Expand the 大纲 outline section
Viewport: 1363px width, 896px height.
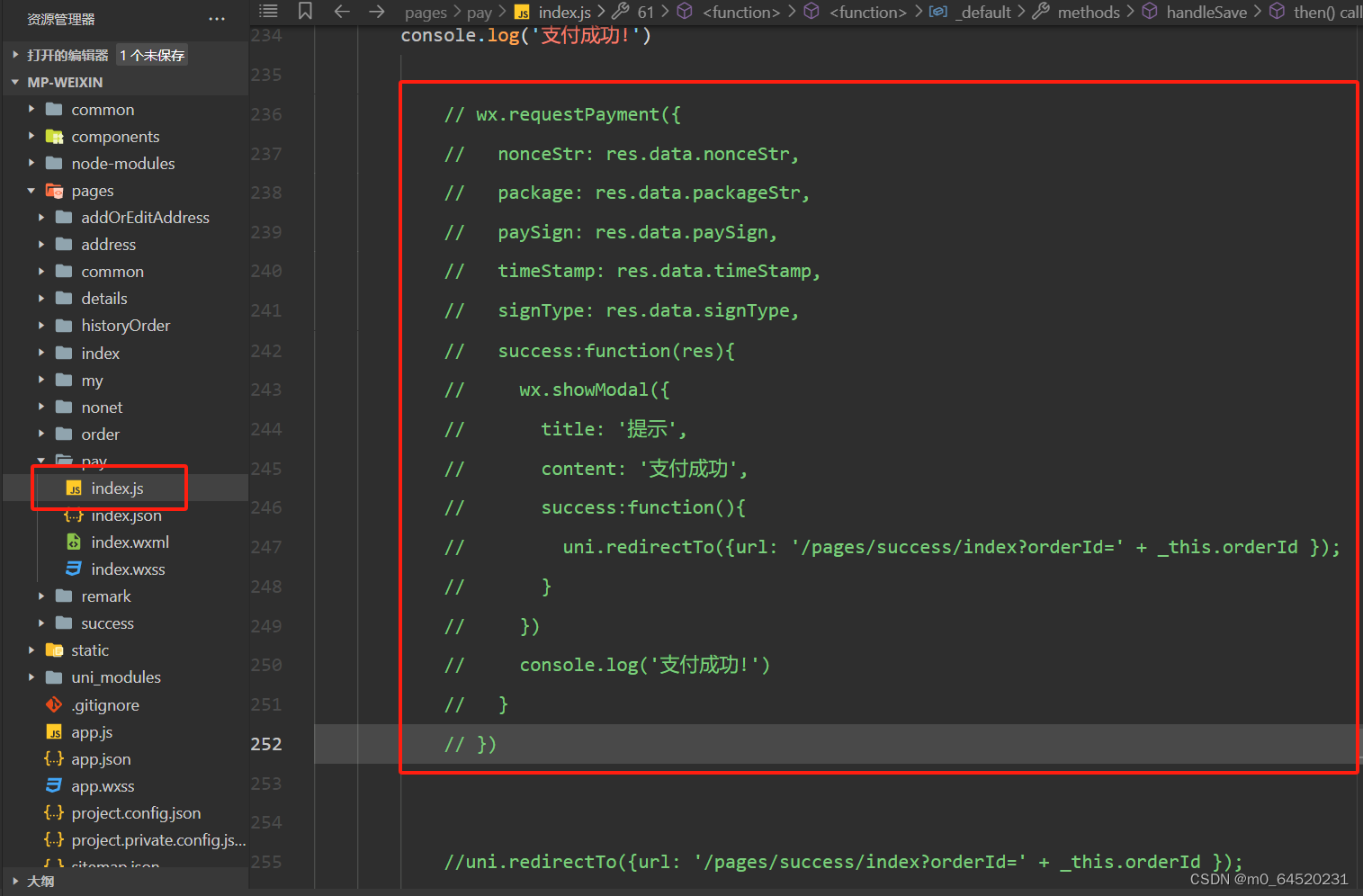(15, 882)
